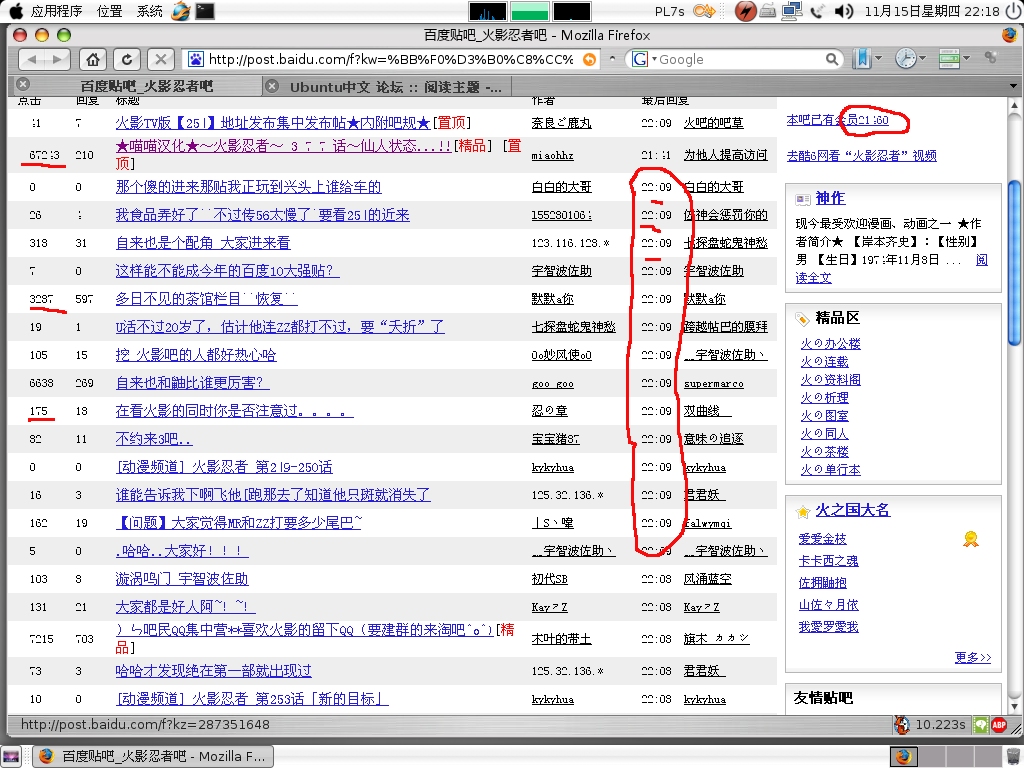The width and height of the screenshot is (1024, 768).
Task: Click the Stop loading button
Action: point(161,59)
